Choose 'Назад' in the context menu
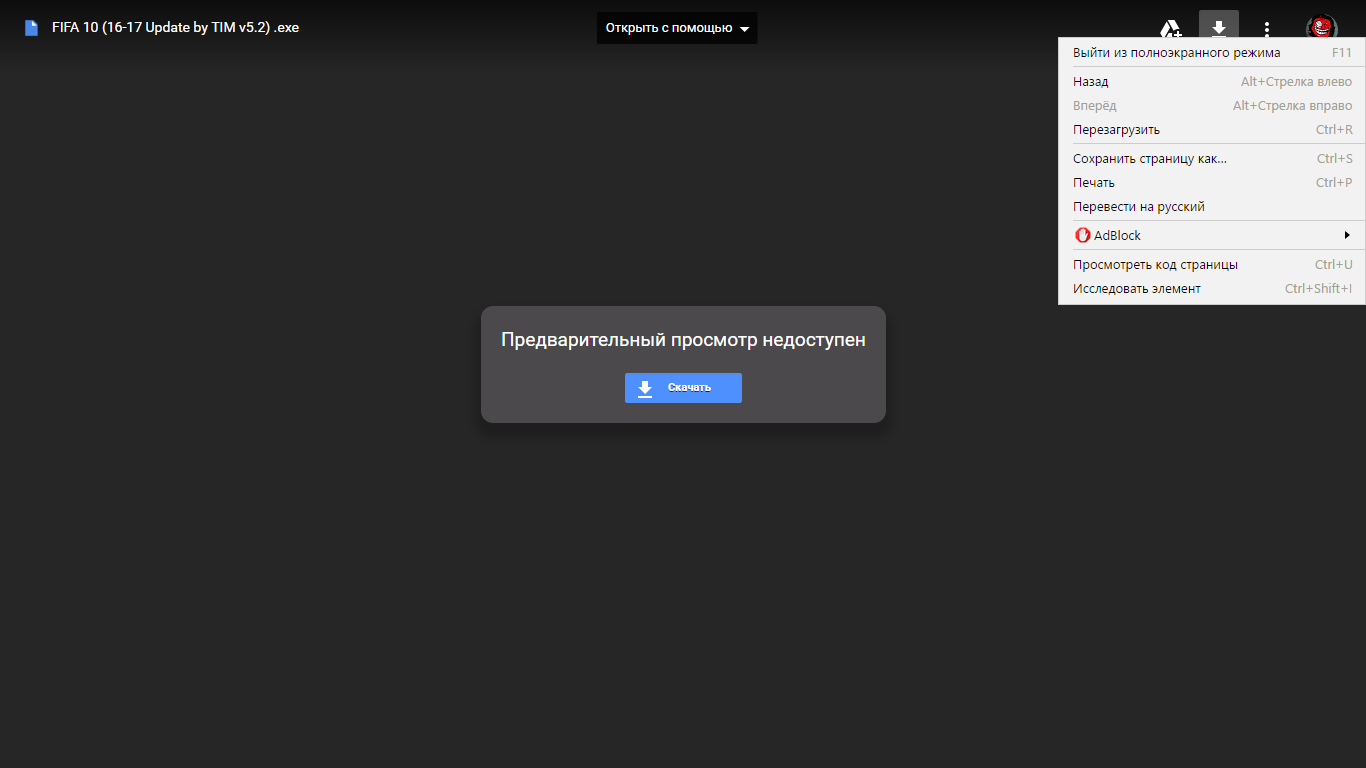 1212,82
